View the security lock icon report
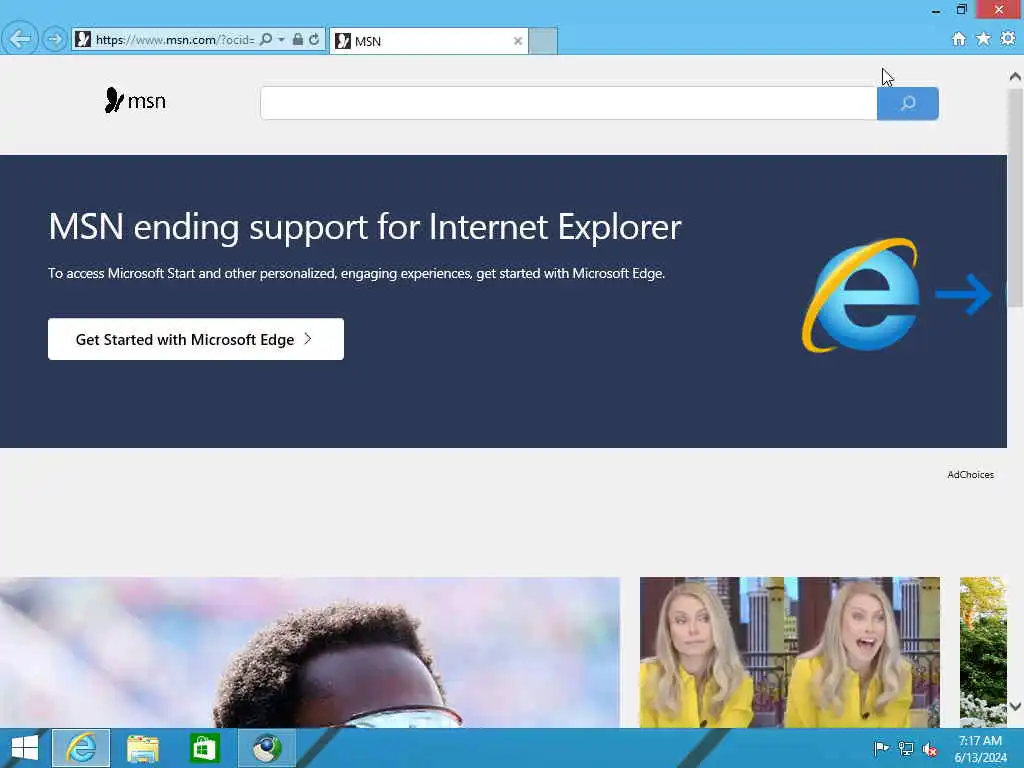 [x=298, y=40]
